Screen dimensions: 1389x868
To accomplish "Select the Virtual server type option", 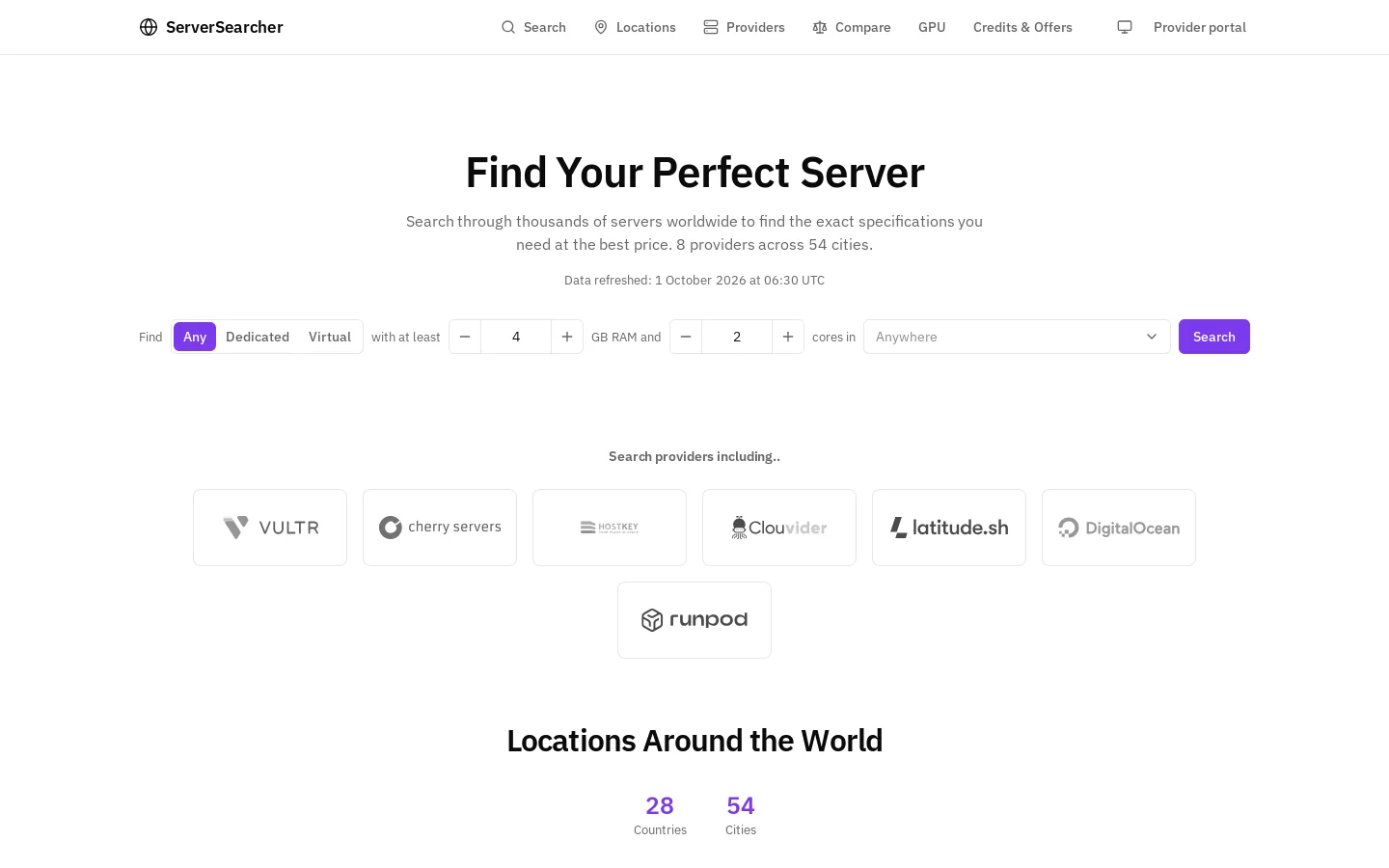I will 330,337.
